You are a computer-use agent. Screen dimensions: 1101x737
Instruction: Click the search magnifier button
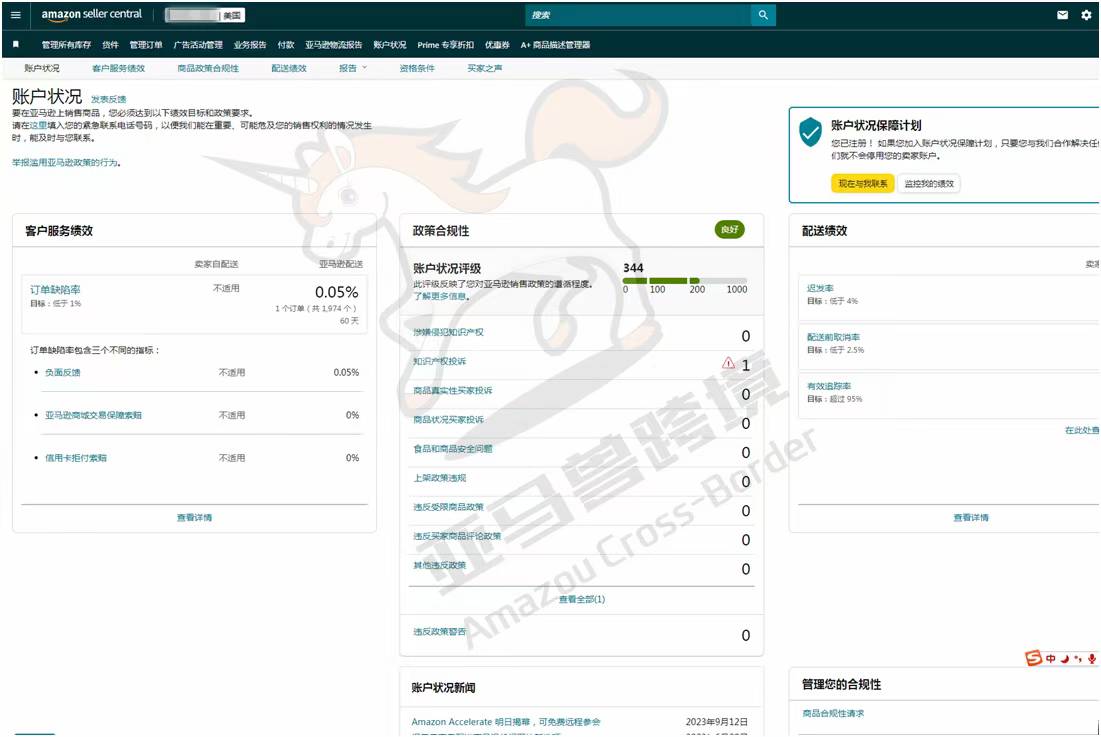pyautogui.click(x=763, y=15)
